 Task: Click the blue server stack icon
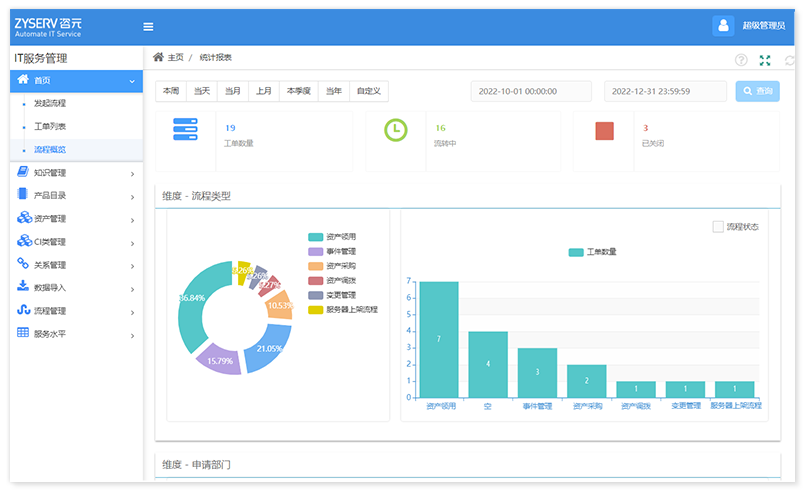185,129
